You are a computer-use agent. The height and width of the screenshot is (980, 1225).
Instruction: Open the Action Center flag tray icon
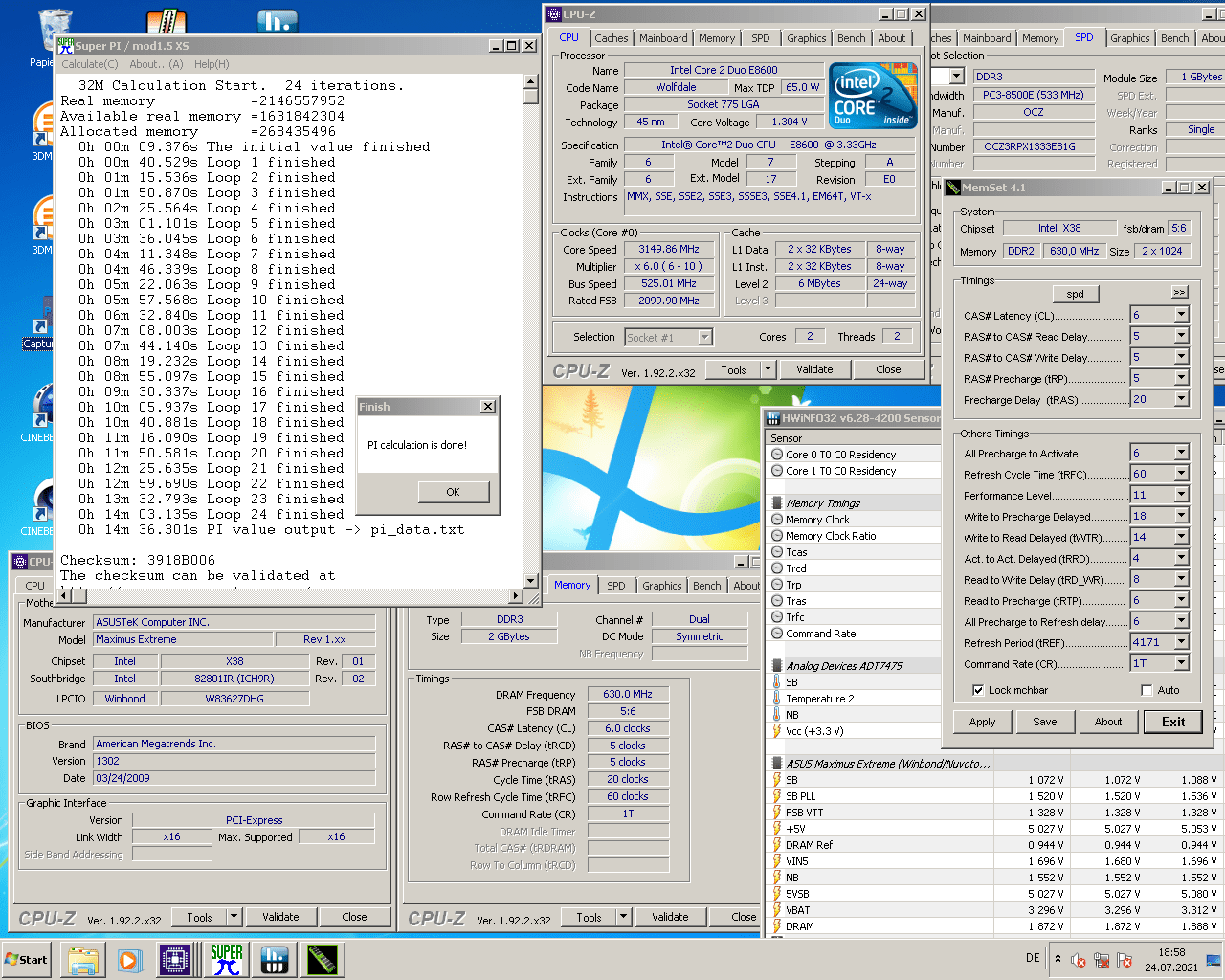[1125, 960]
